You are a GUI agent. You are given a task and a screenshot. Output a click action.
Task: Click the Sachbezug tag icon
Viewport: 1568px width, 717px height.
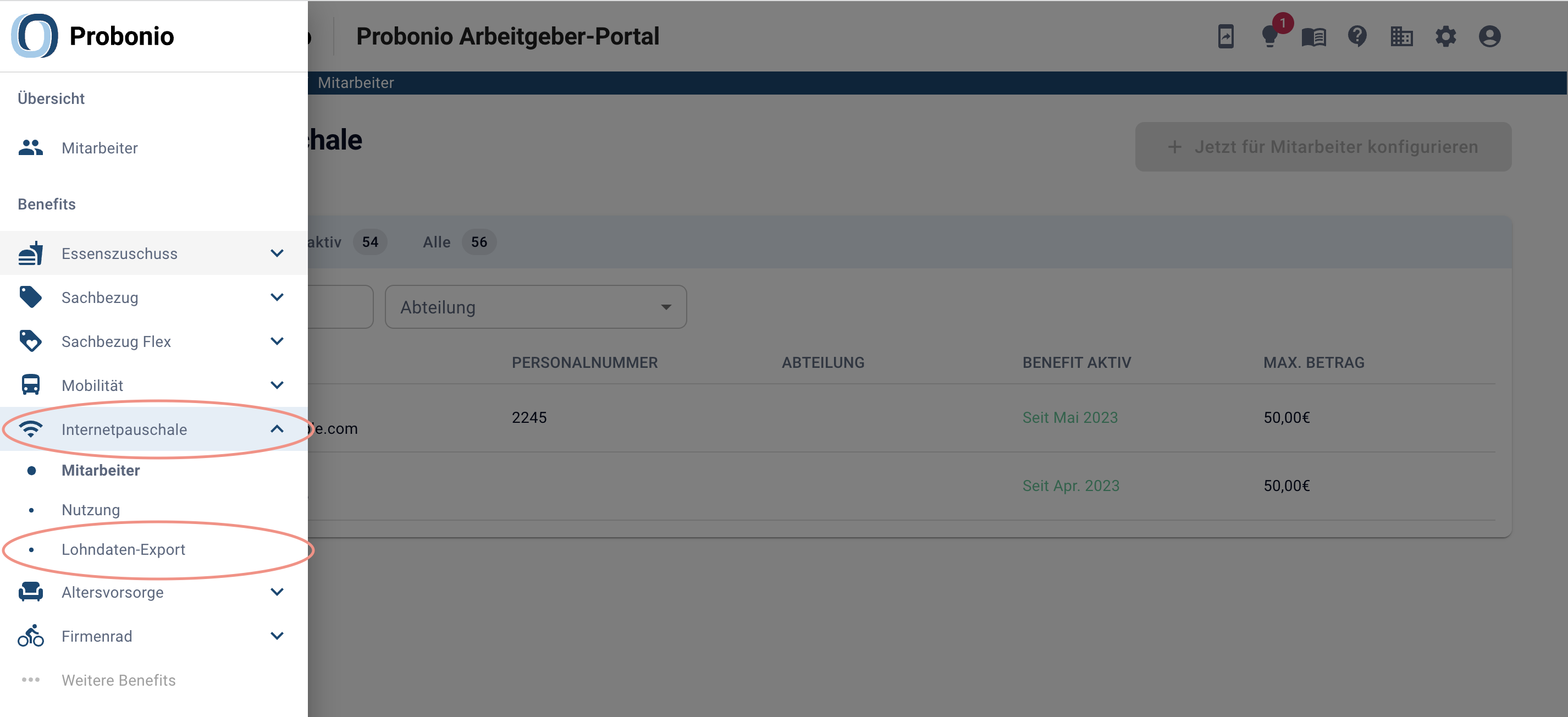tap(30, 297)
